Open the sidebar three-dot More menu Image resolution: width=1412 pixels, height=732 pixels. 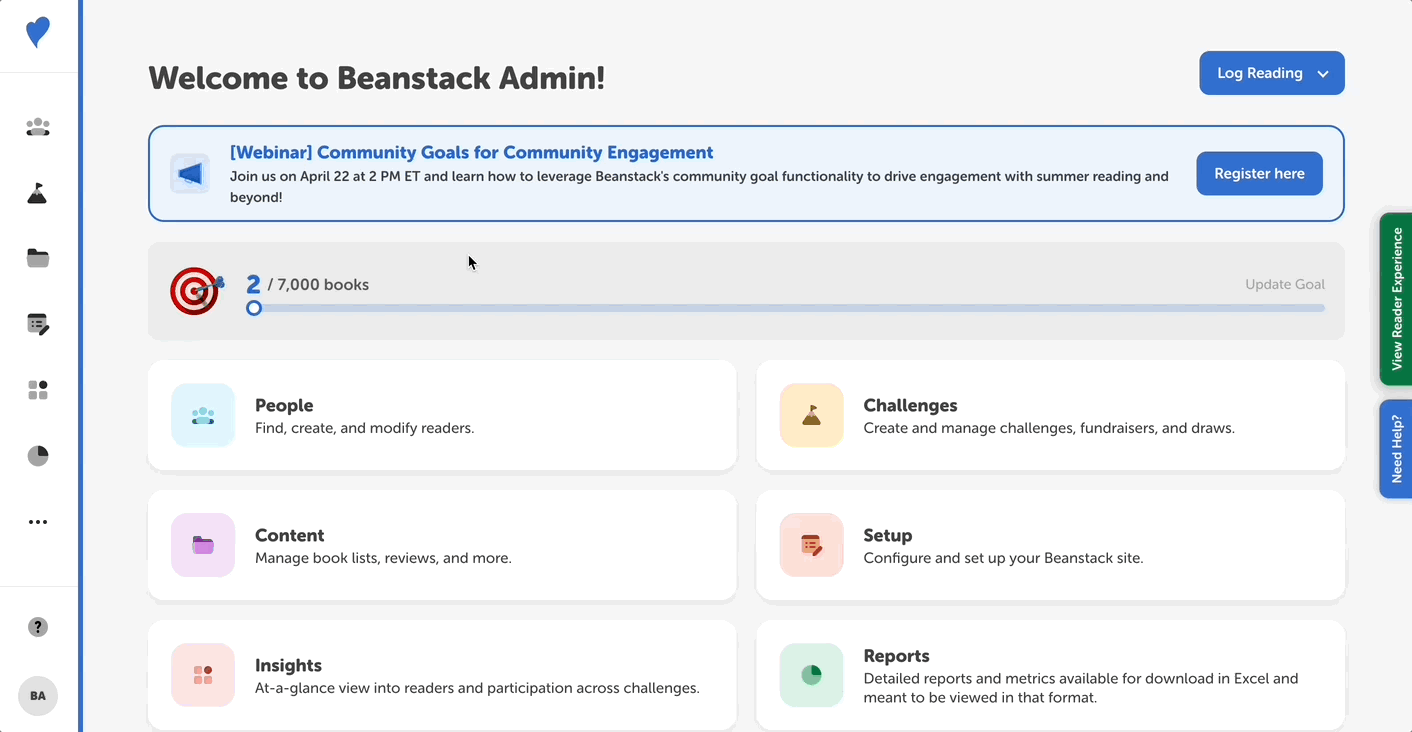pyautogui.click(x=37, y=521)
